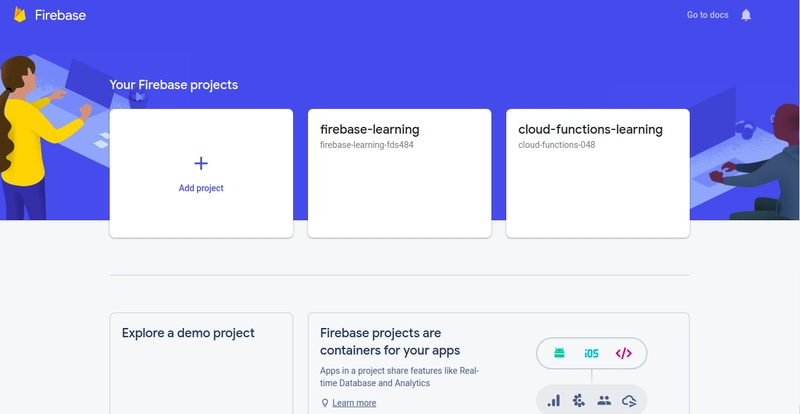Click the iOS platform icon
The image size is (800, 414).
591,353
